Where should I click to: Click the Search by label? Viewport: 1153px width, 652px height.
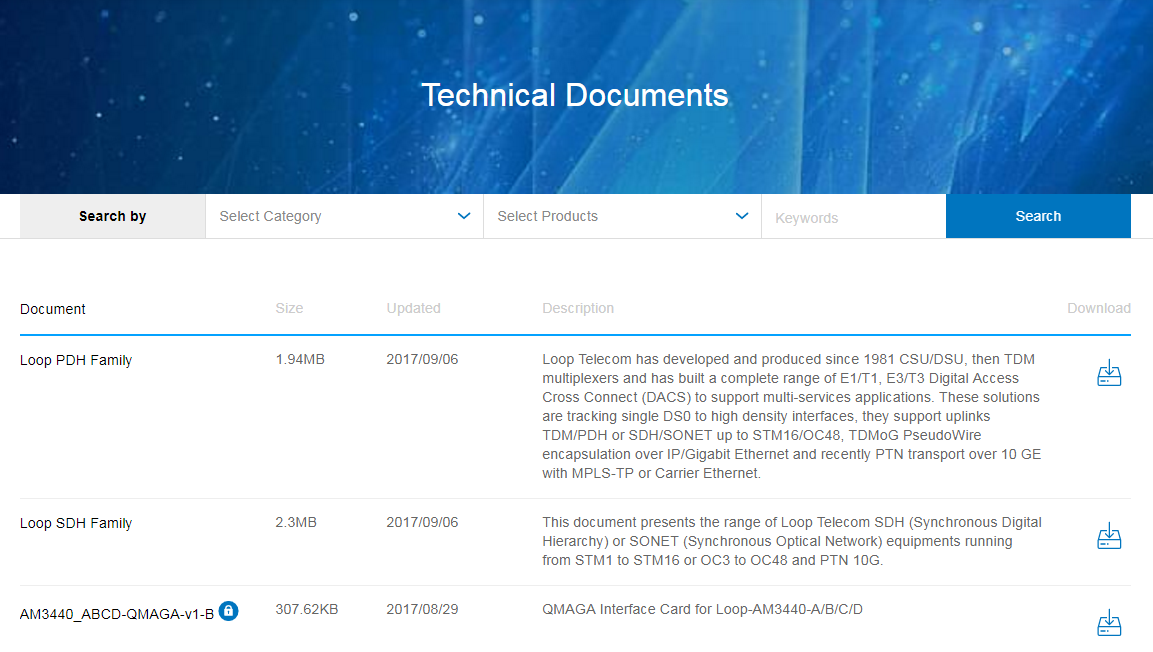112,216
